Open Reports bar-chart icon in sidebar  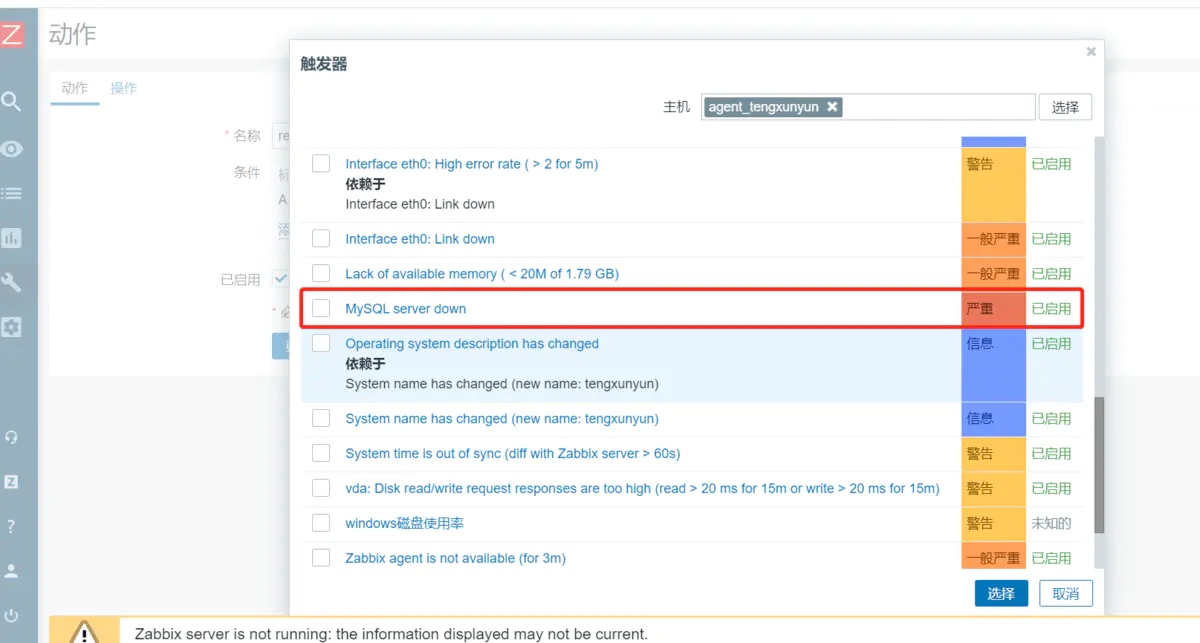coord(11,238)
